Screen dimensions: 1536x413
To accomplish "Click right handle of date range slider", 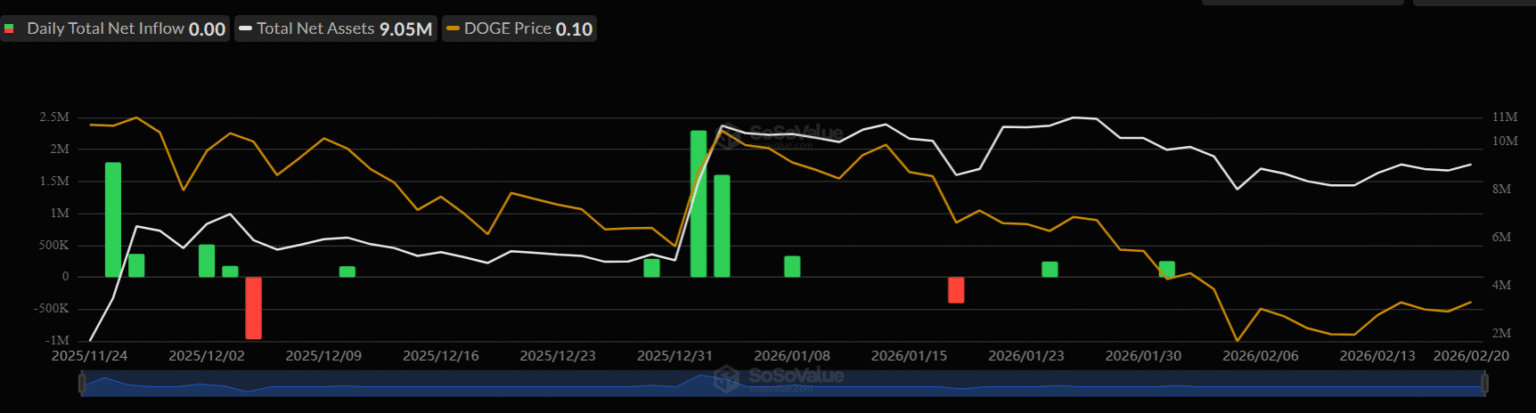I will click(x=1485, y=383).
